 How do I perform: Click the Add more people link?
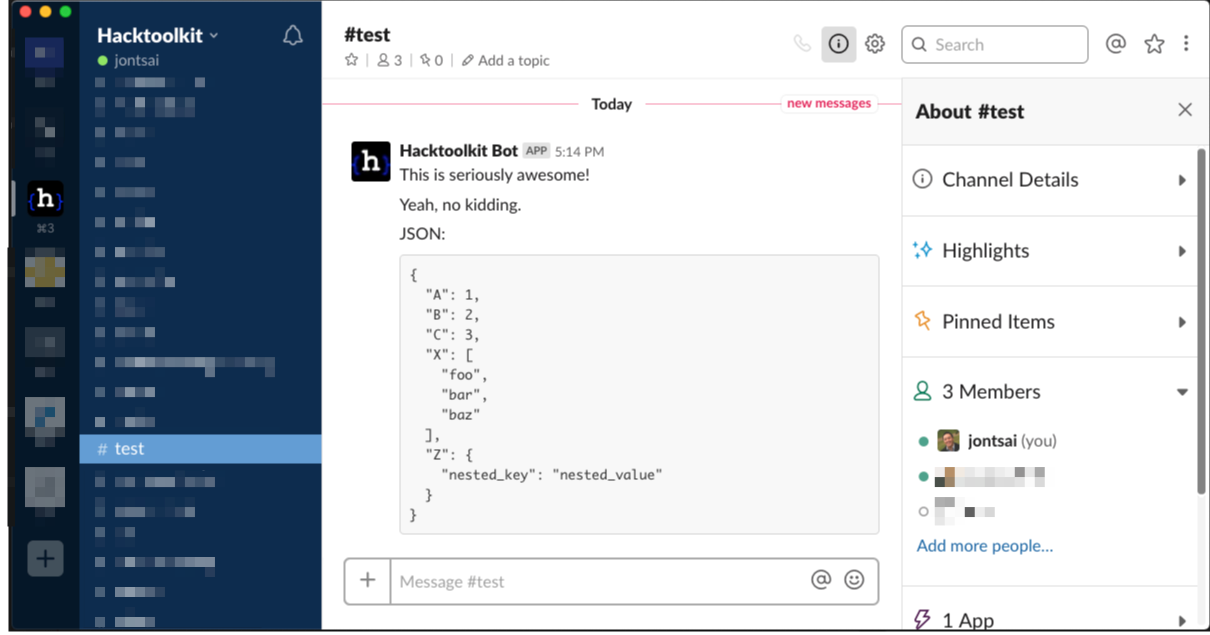coord(985,546)
